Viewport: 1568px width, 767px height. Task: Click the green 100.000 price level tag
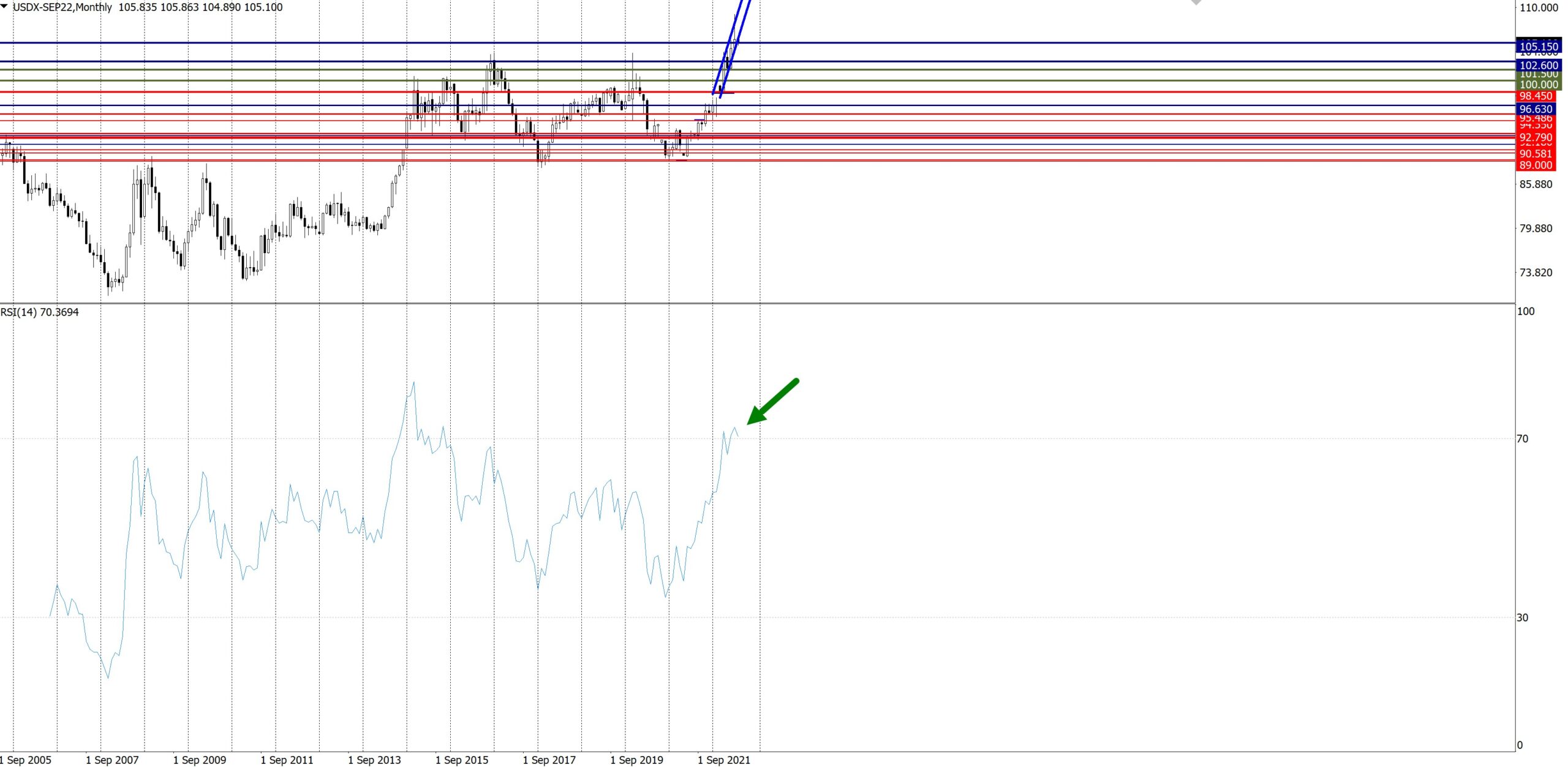pyautogui.click(x=1538, y=85)
